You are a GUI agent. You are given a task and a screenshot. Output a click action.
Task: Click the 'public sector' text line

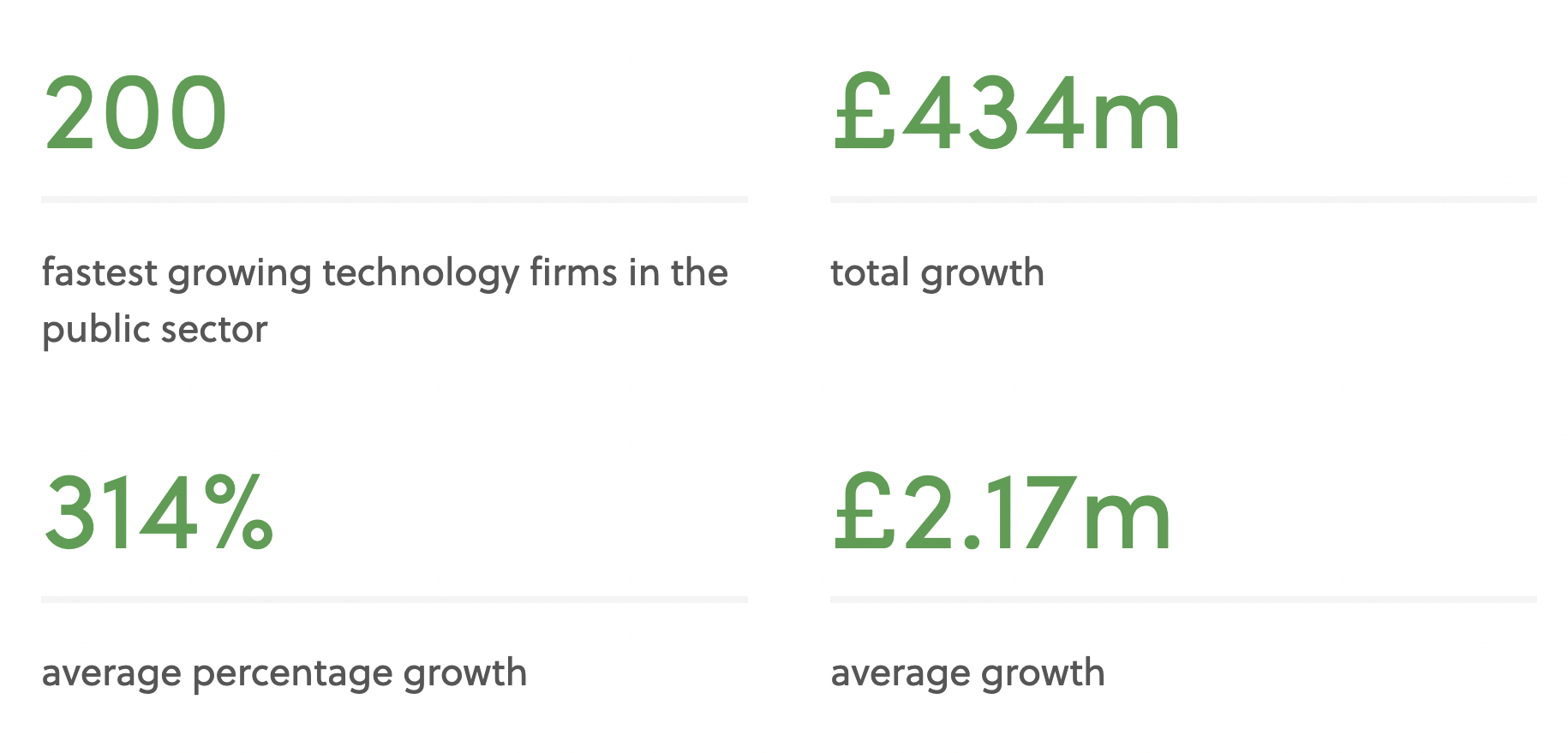154,330
